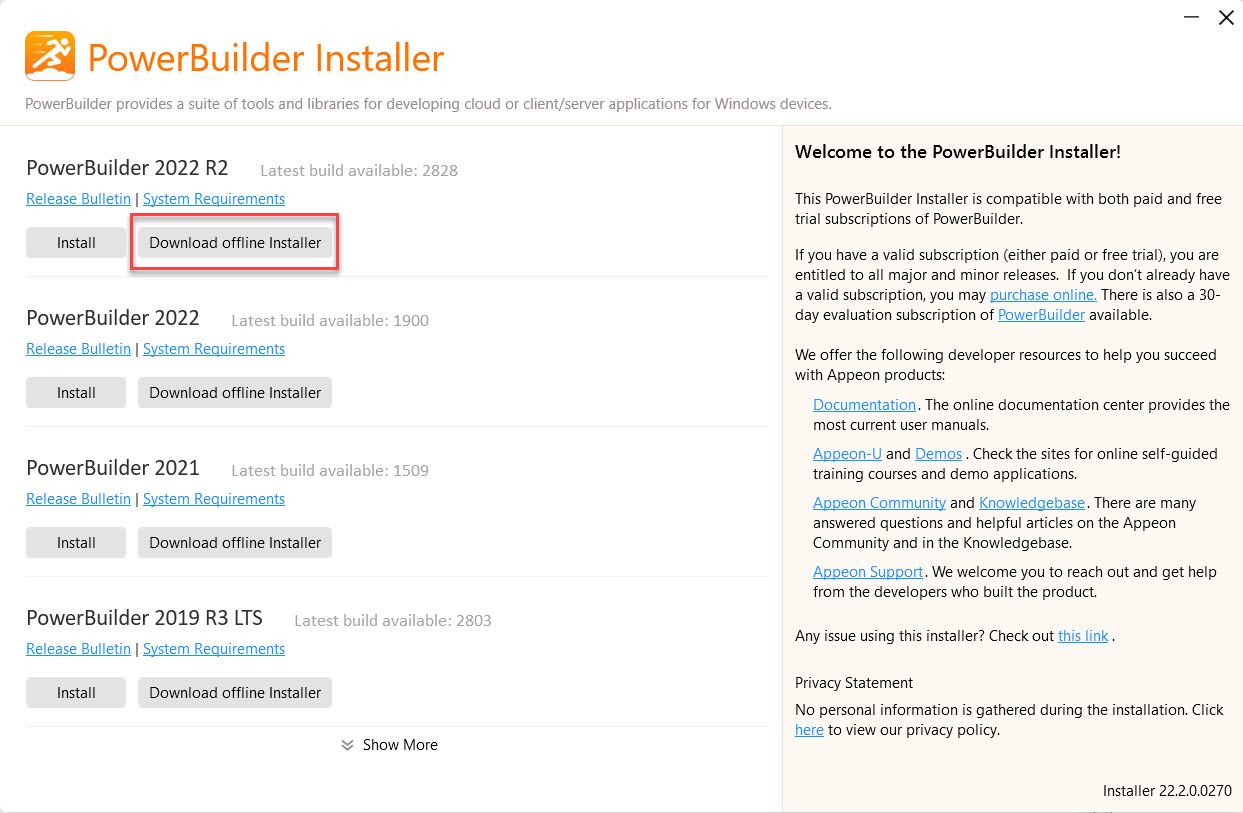
Task: Open the Appeon Community link
Action: (879, 503)
